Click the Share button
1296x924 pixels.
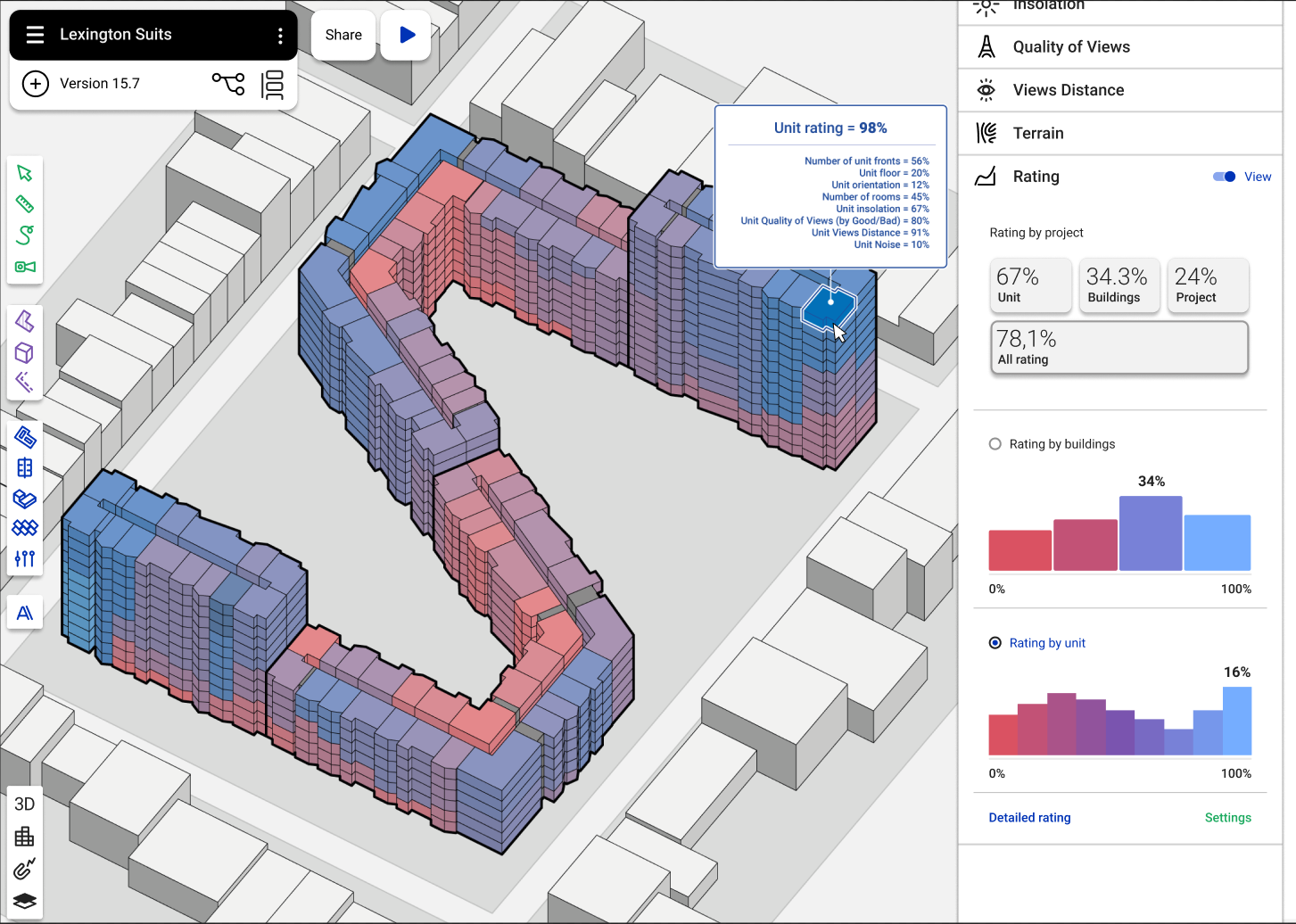click(343, 35)
